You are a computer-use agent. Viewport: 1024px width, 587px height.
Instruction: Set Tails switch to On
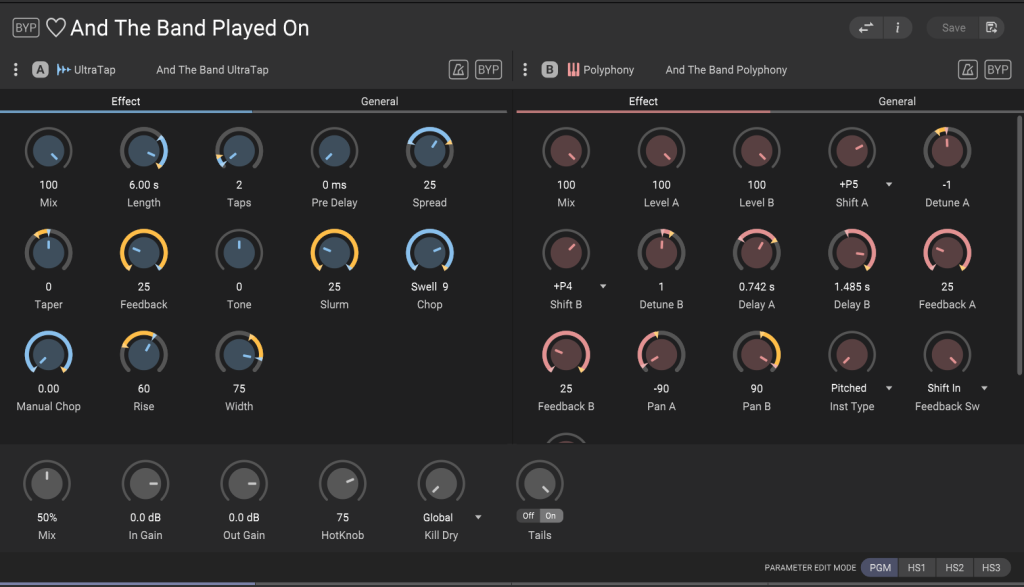[551, 516]
